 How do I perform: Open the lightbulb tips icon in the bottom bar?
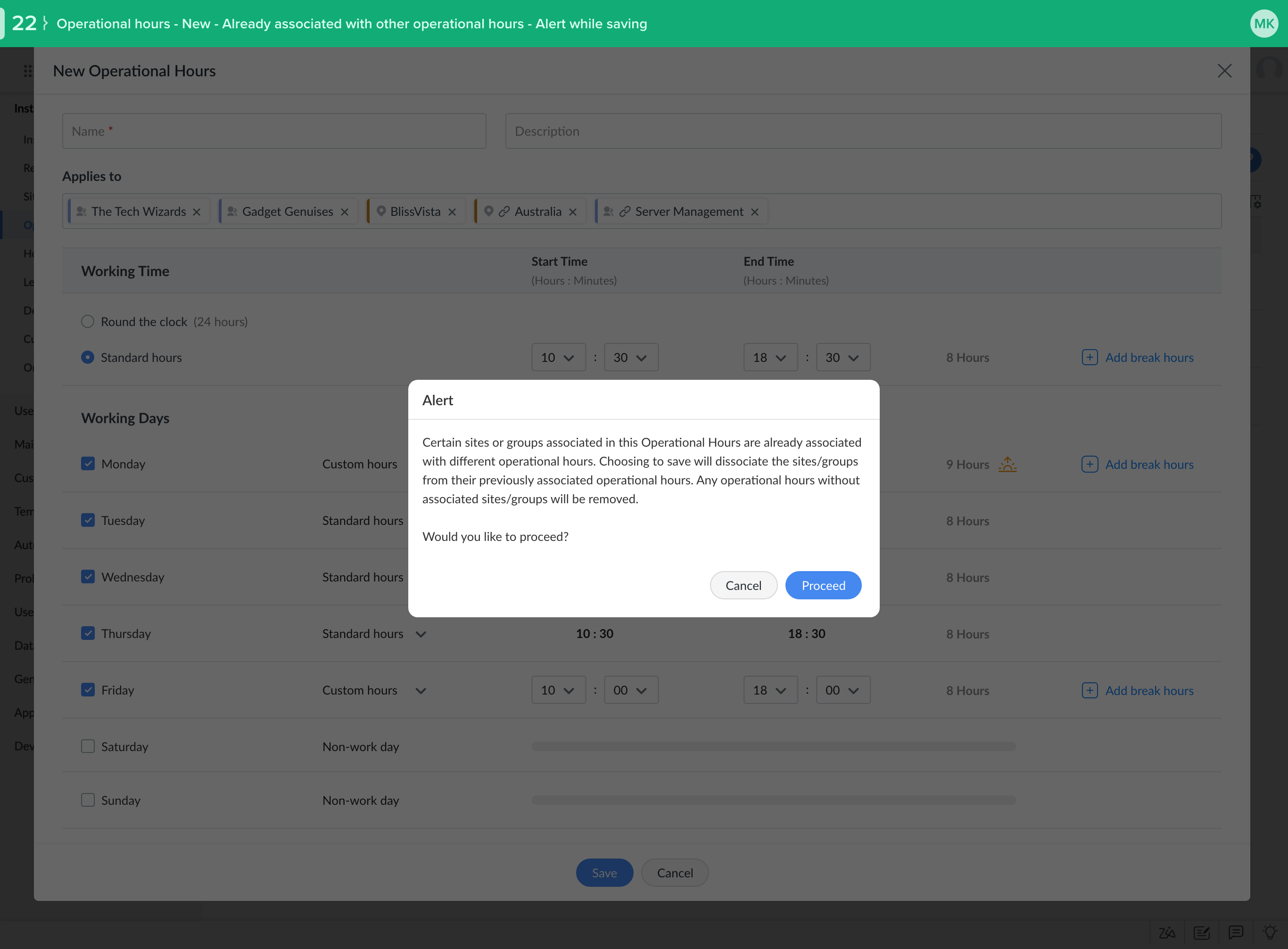(x=1270, y=932)
